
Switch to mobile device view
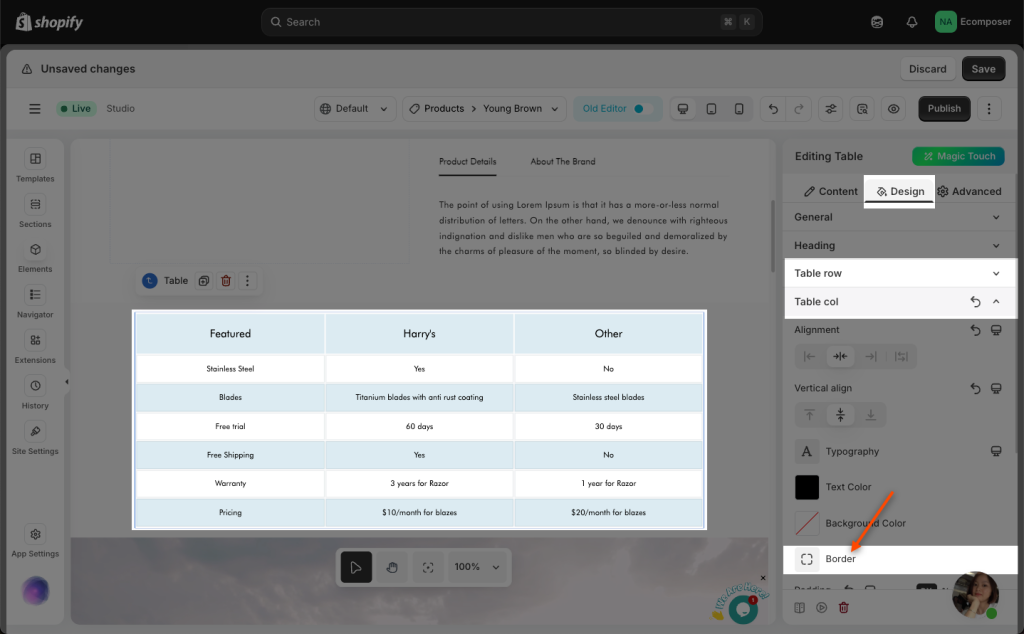tap(739, 109)
